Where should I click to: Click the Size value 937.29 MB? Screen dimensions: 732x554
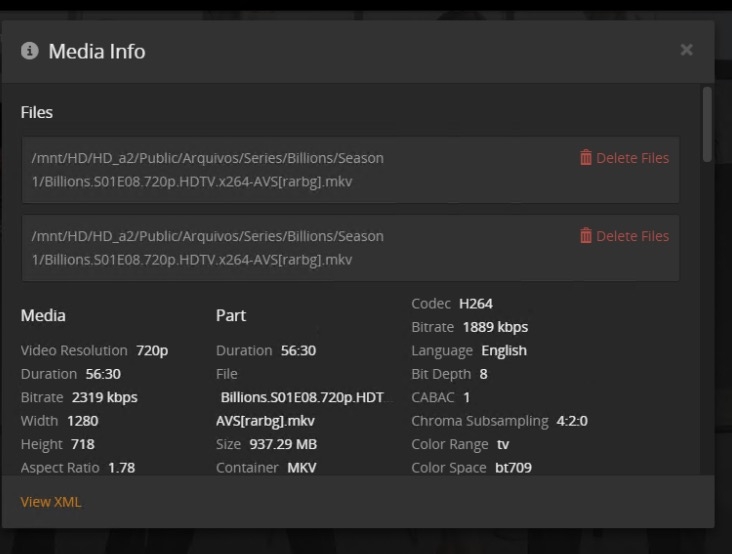283,444
